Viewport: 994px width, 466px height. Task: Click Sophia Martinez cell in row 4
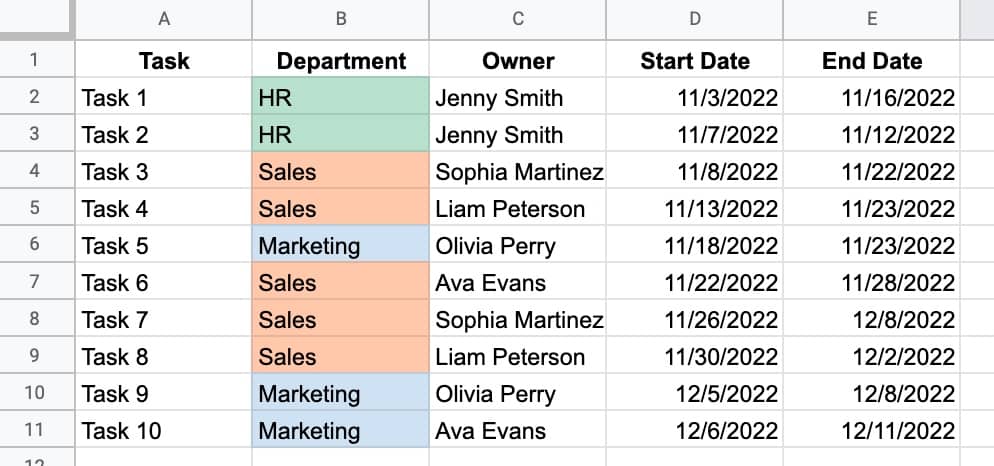(x=518, y=172)
